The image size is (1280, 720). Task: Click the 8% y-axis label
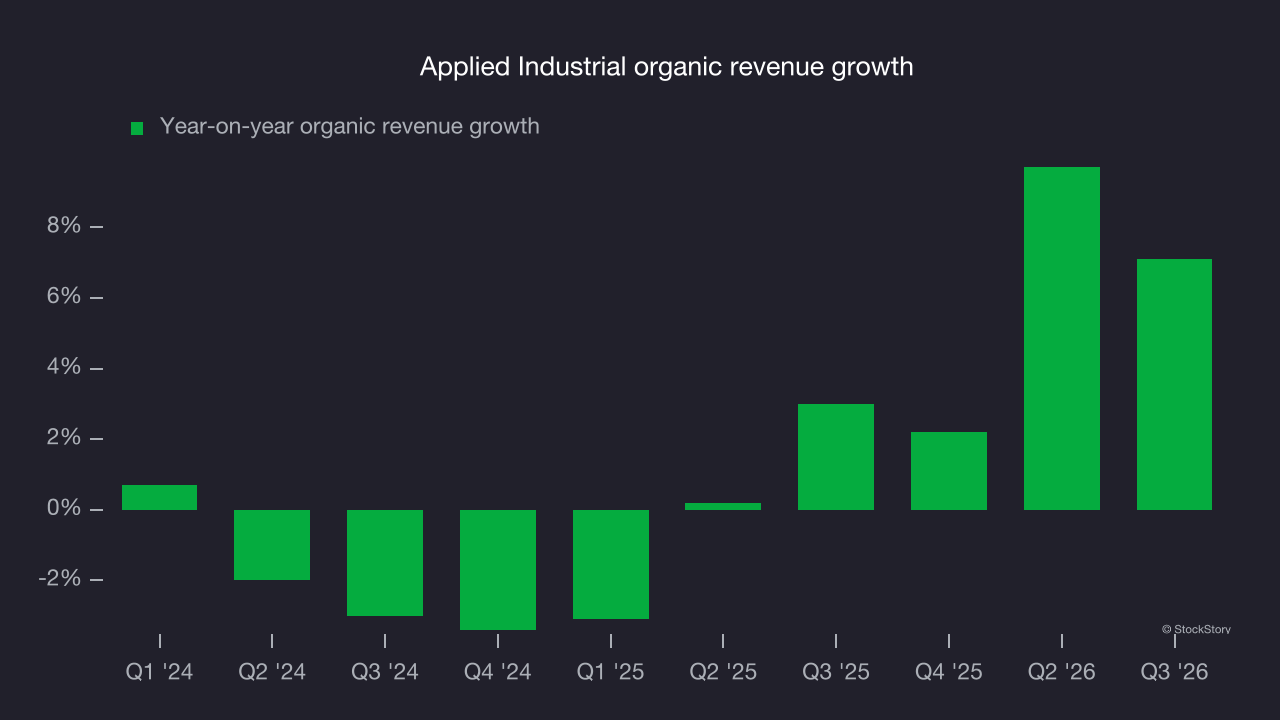[63, 226]
